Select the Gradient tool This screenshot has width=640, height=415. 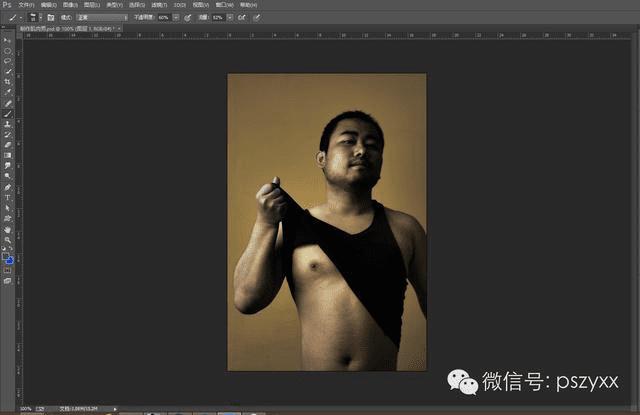[x=7, y=155]
